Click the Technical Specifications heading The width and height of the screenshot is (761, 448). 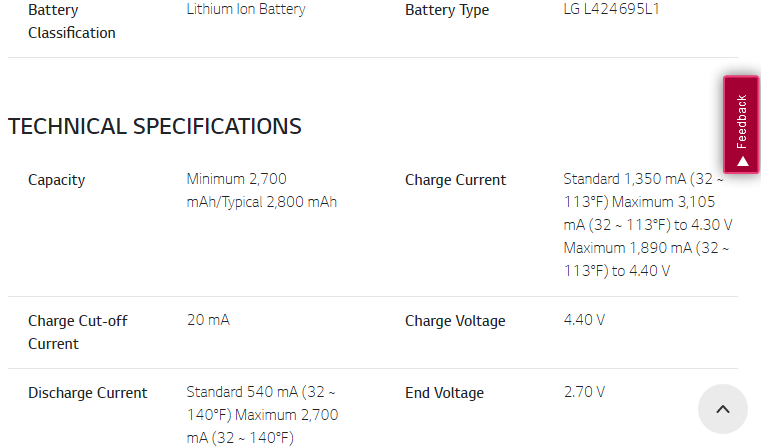click(x=155, y=127)
